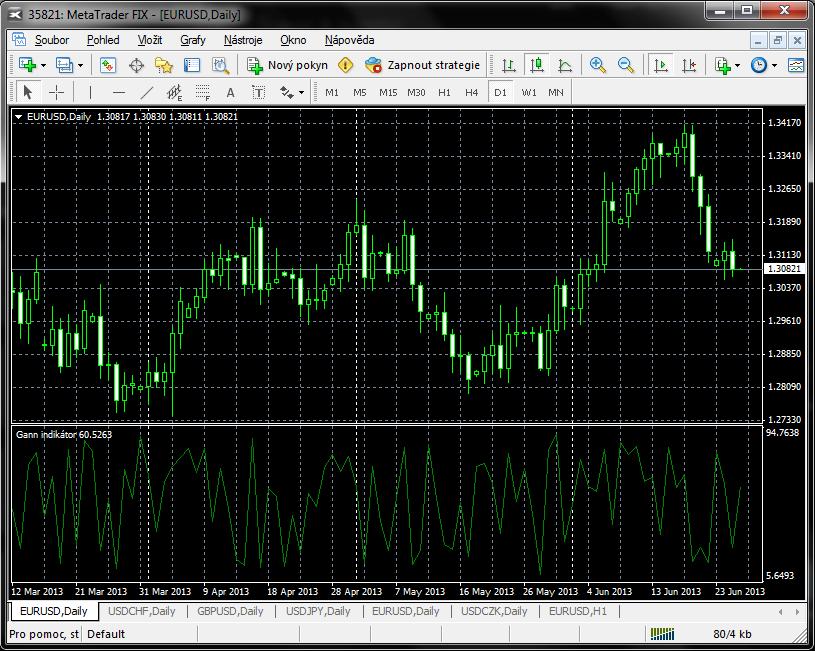Open the arrows objects dropdown

point(301,93)
